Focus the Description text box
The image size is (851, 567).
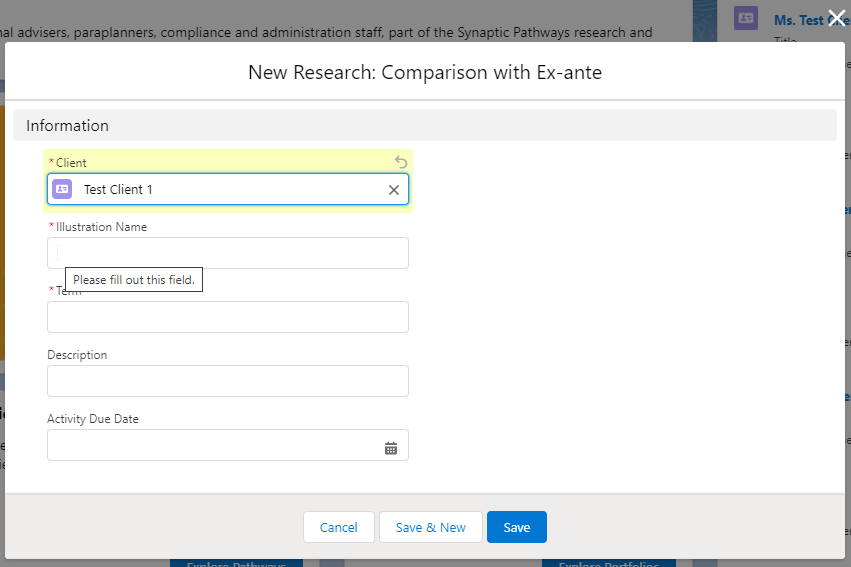tap(228, 381)
